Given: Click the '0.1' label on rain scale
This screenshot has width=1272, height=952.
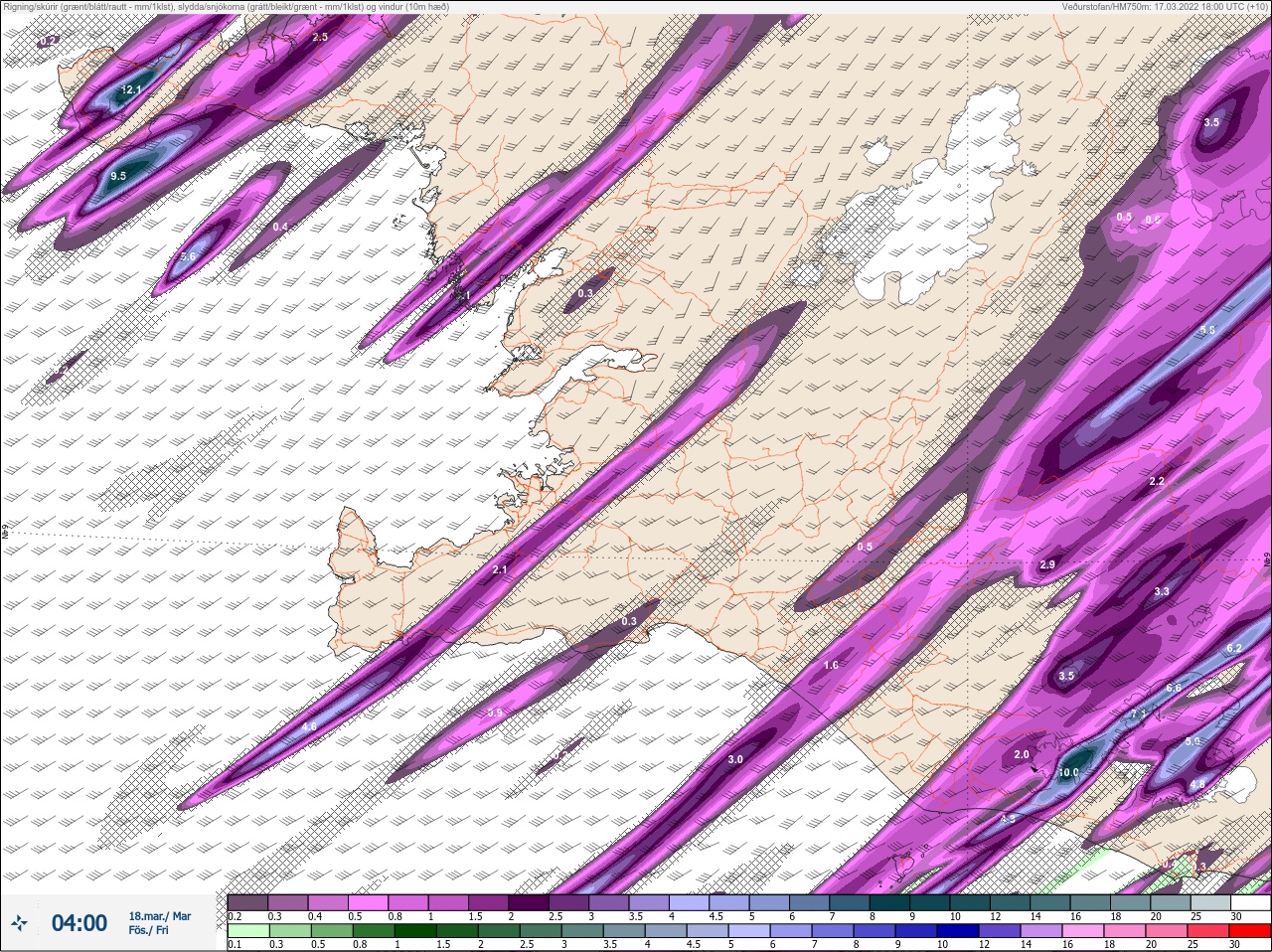Looking at the screenshot, I should click(236, 944).
